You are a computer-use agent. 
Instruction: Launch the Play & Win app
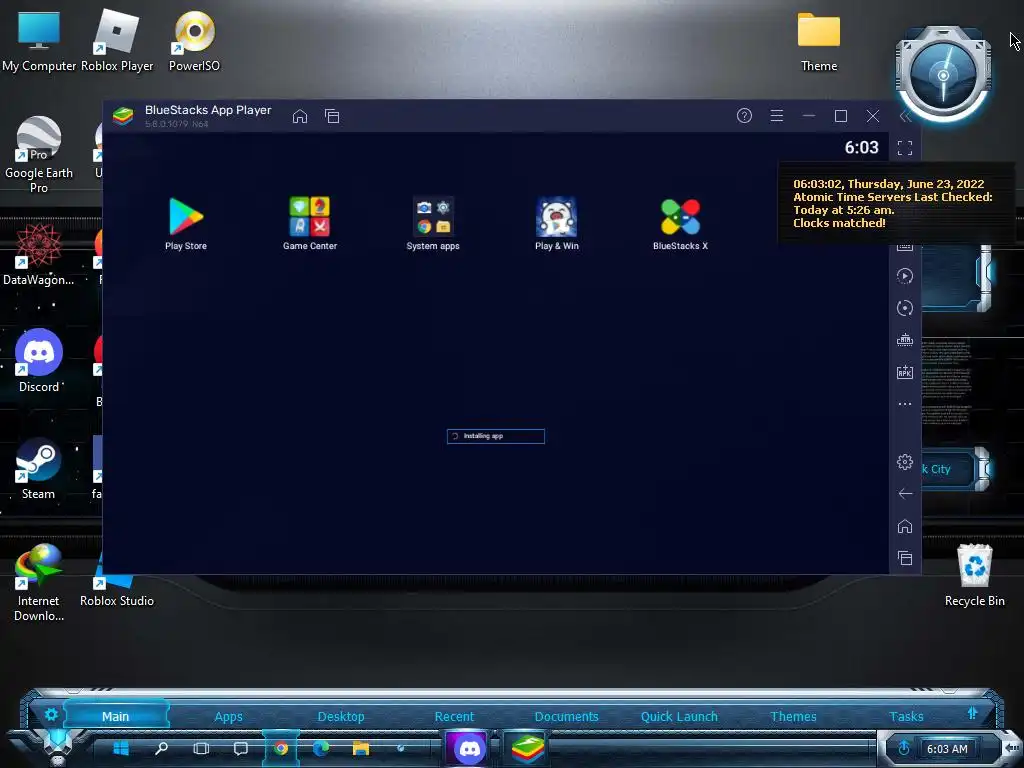(556, 222)
